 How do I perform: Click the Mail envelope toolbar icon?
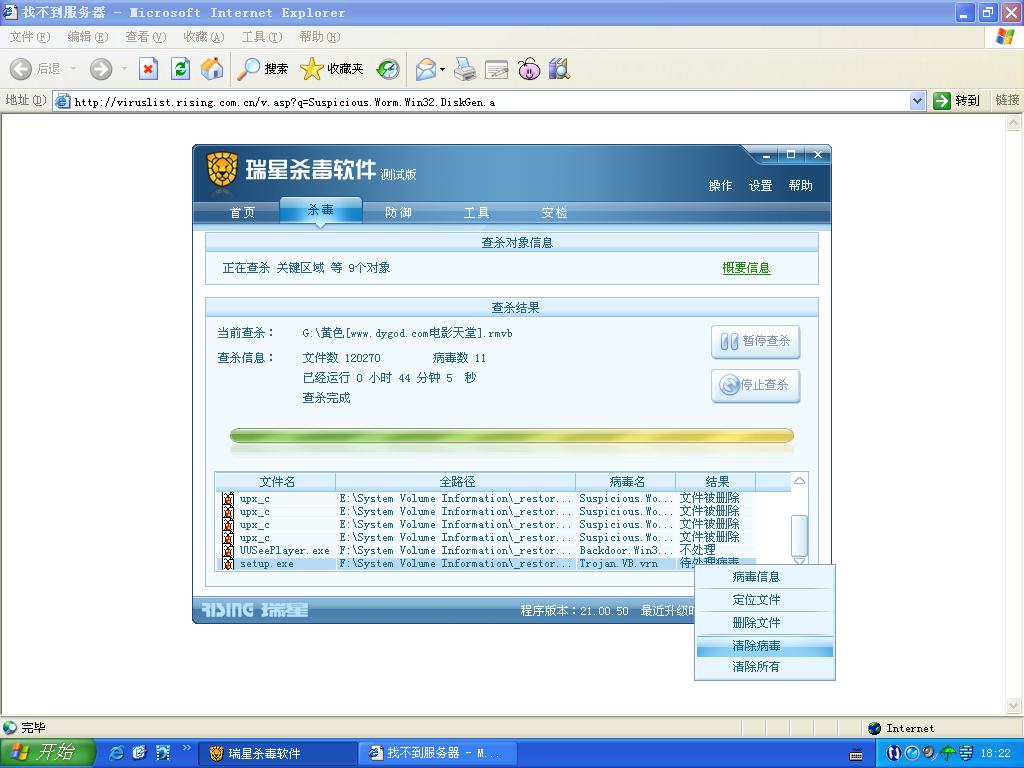pyautogui.click(x=425, y=69)
